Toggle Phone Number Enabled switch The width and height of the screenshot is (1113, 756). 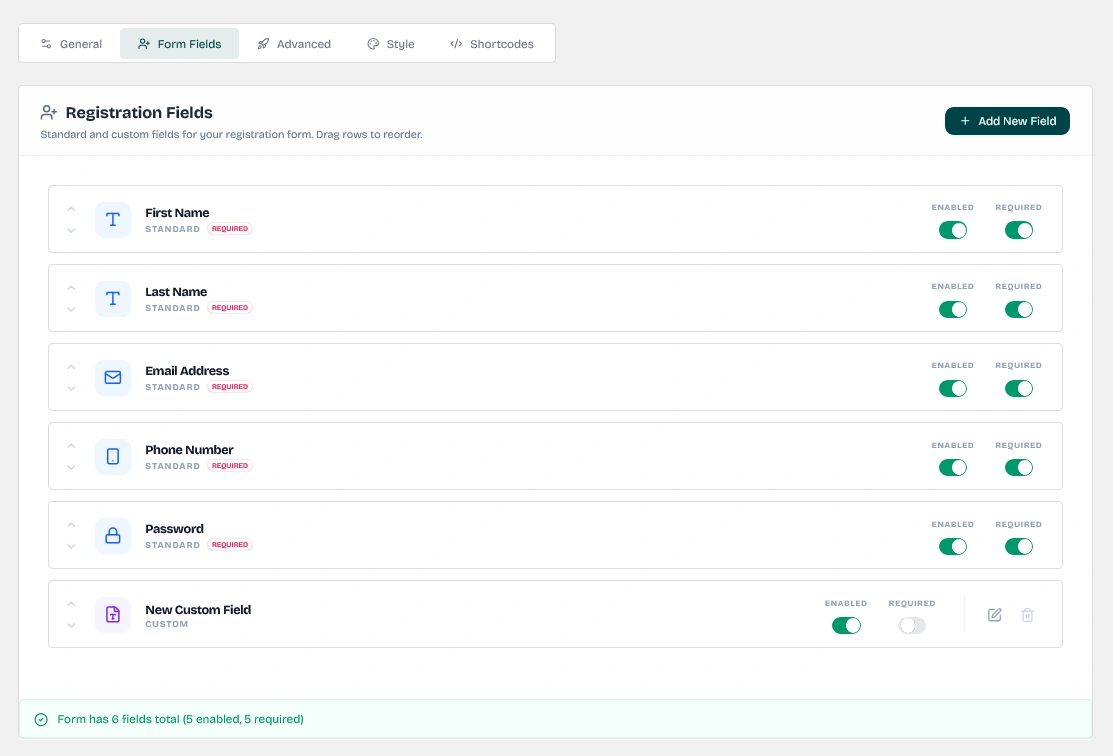[x=953, y=467]
